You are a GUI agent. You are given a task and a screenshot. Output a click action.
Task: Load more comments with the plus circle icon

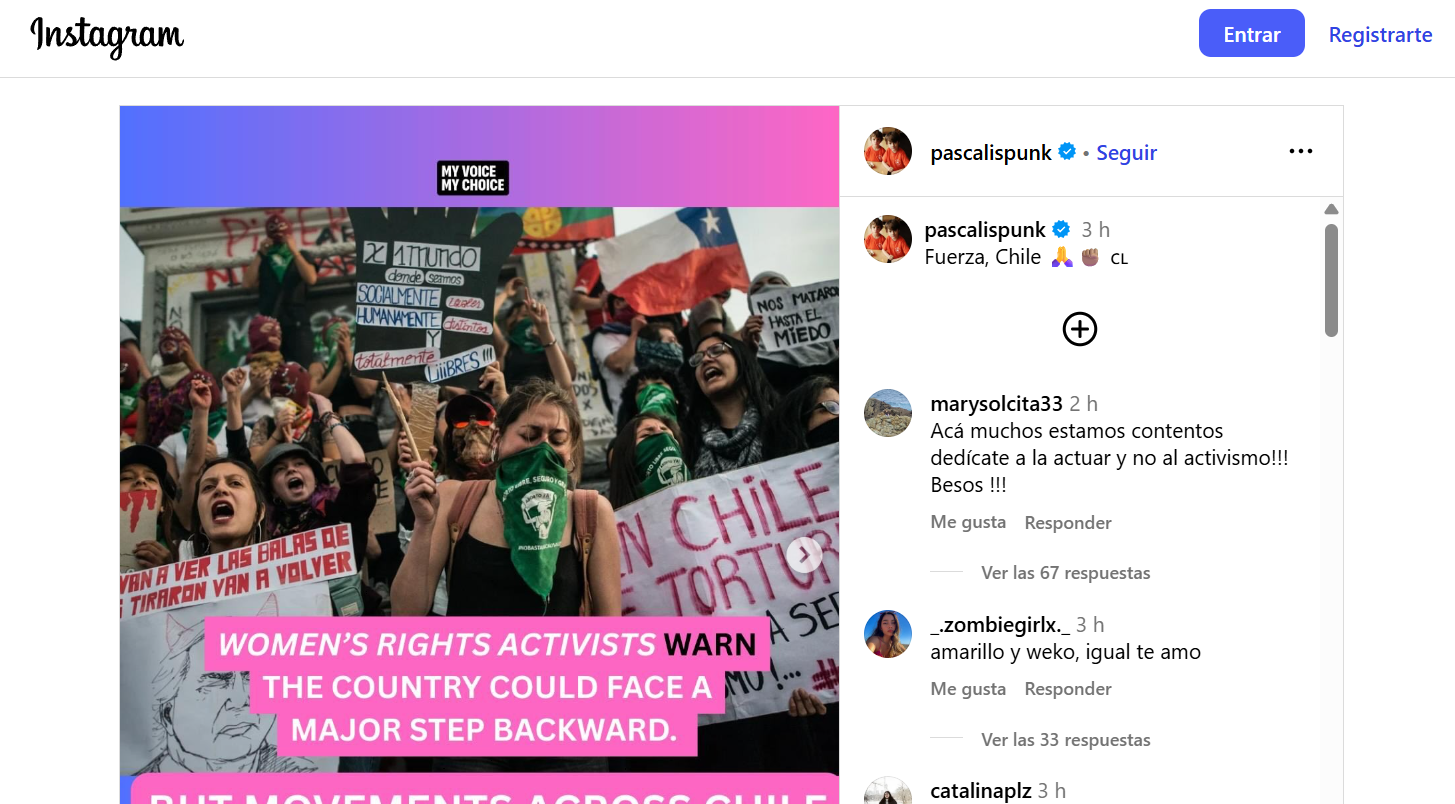coord(1080,329)
